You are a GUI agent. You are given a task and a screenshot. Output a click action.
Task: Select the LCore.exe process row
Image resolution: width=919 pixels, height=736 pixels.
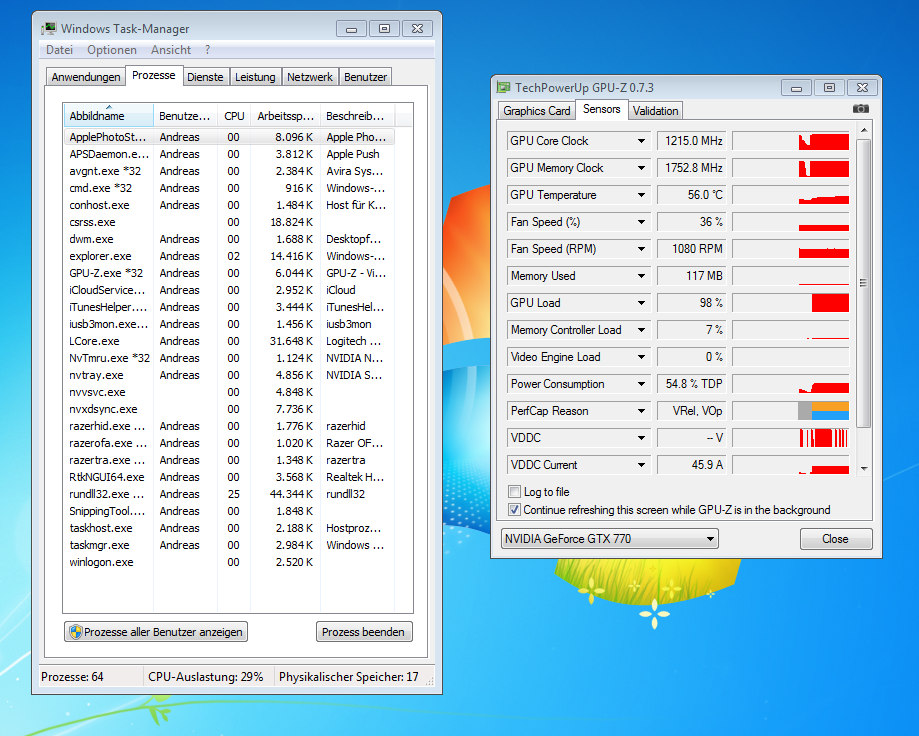tap(229, 341)
